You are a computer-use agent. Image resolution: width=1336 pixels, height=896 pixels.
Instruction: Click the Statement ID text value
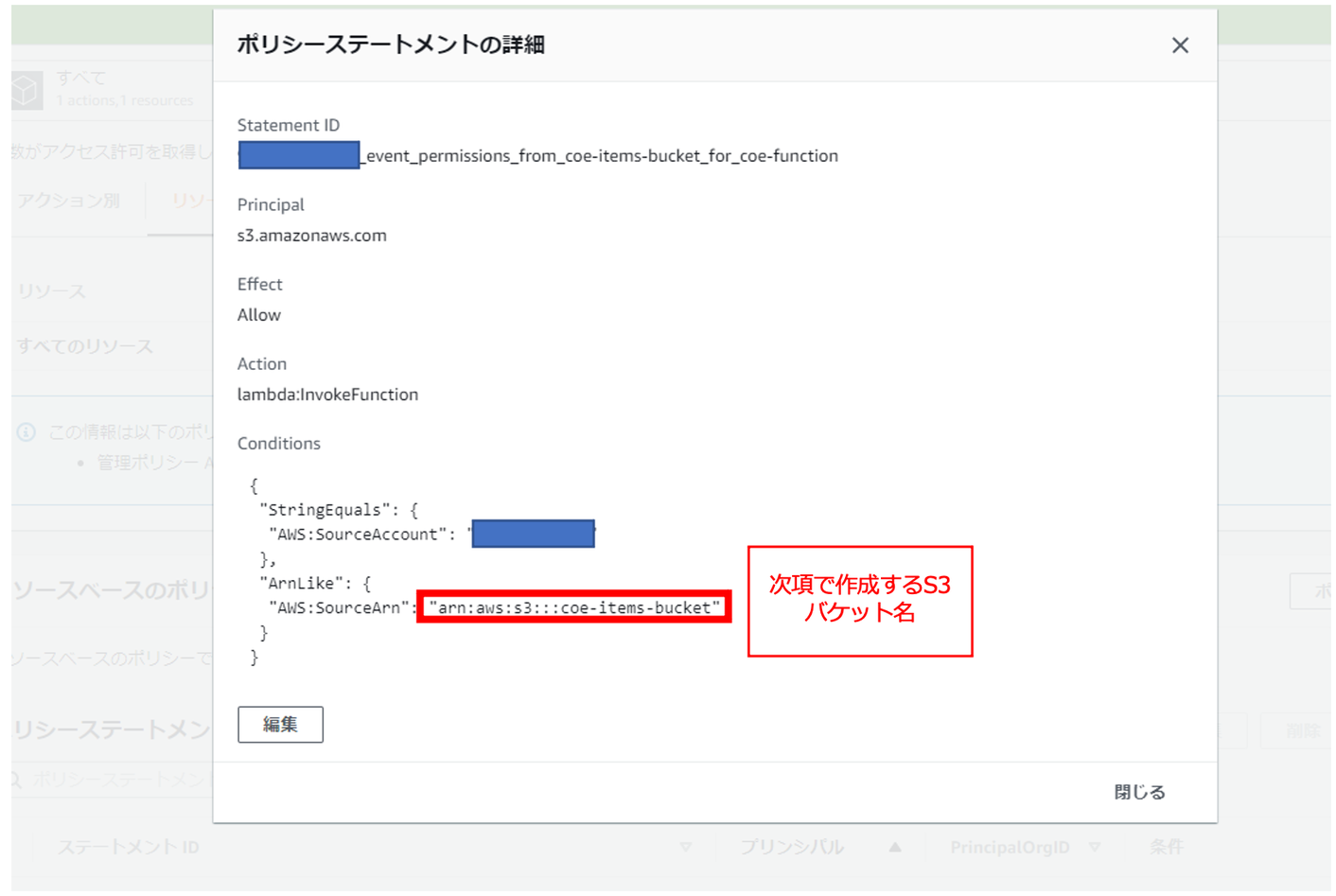(602, 156)
